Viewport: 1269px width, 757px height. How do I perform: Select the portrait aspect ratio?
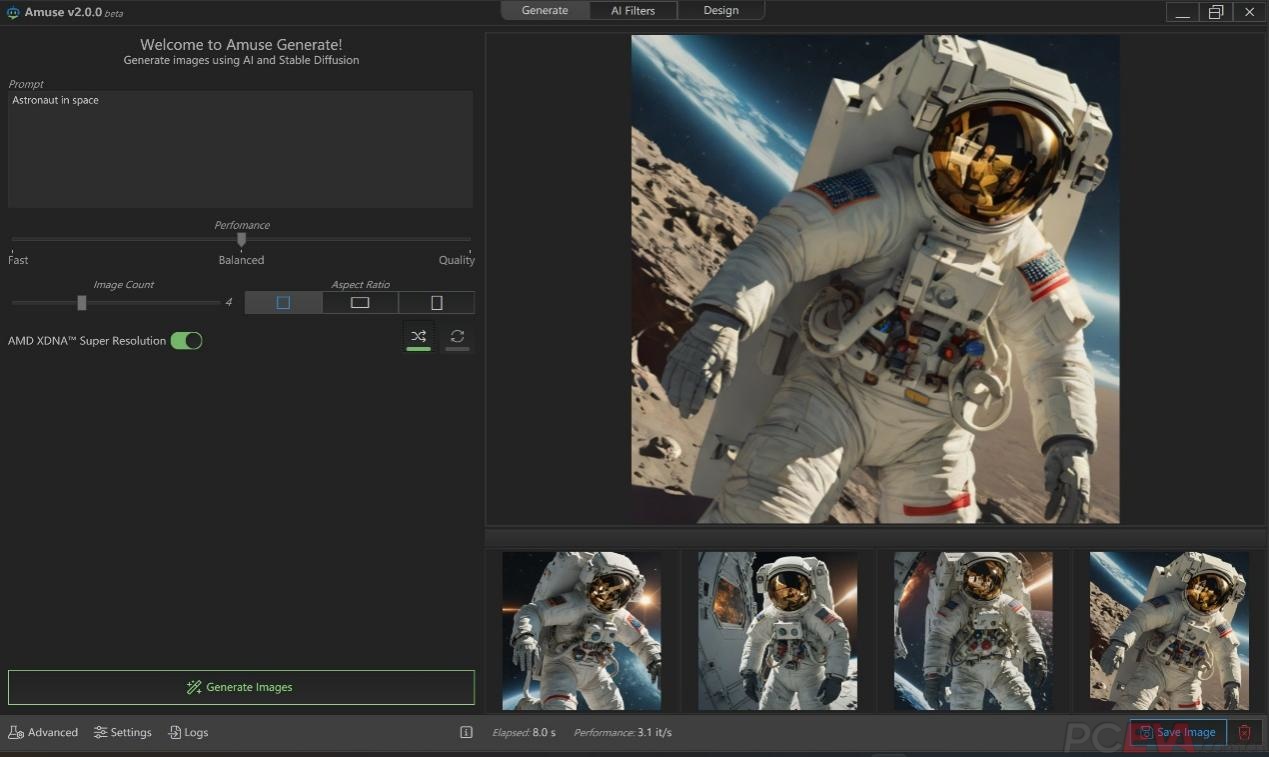pos(436,302)
